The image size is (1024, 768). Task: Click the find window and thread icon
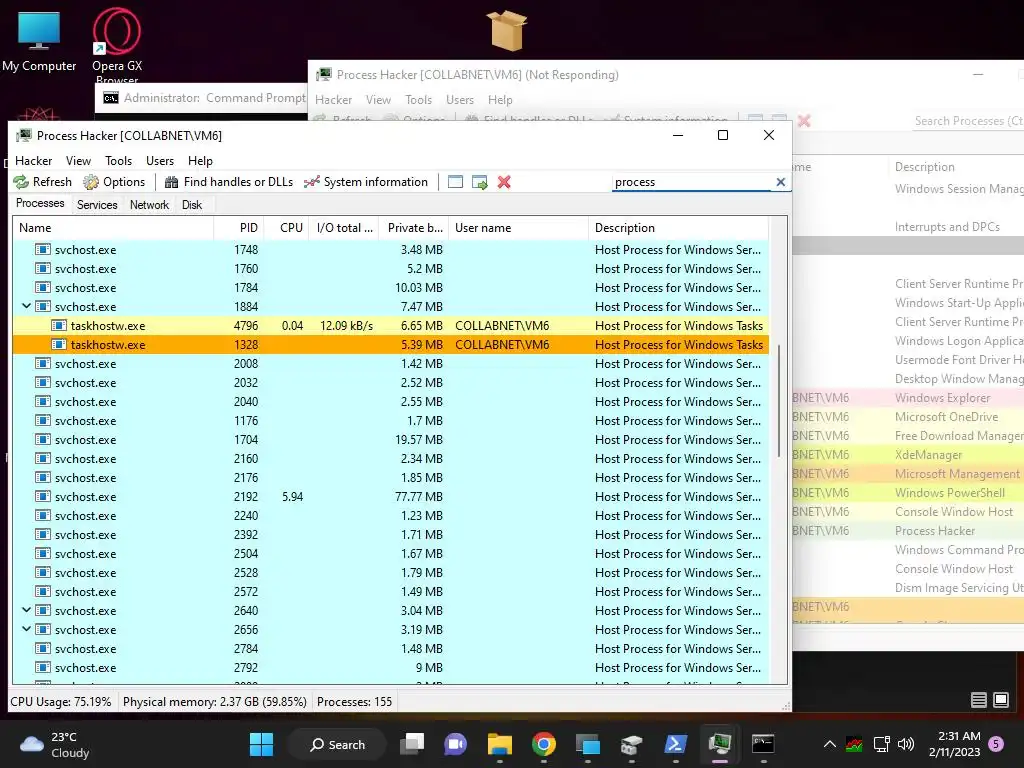pos(480,182)
